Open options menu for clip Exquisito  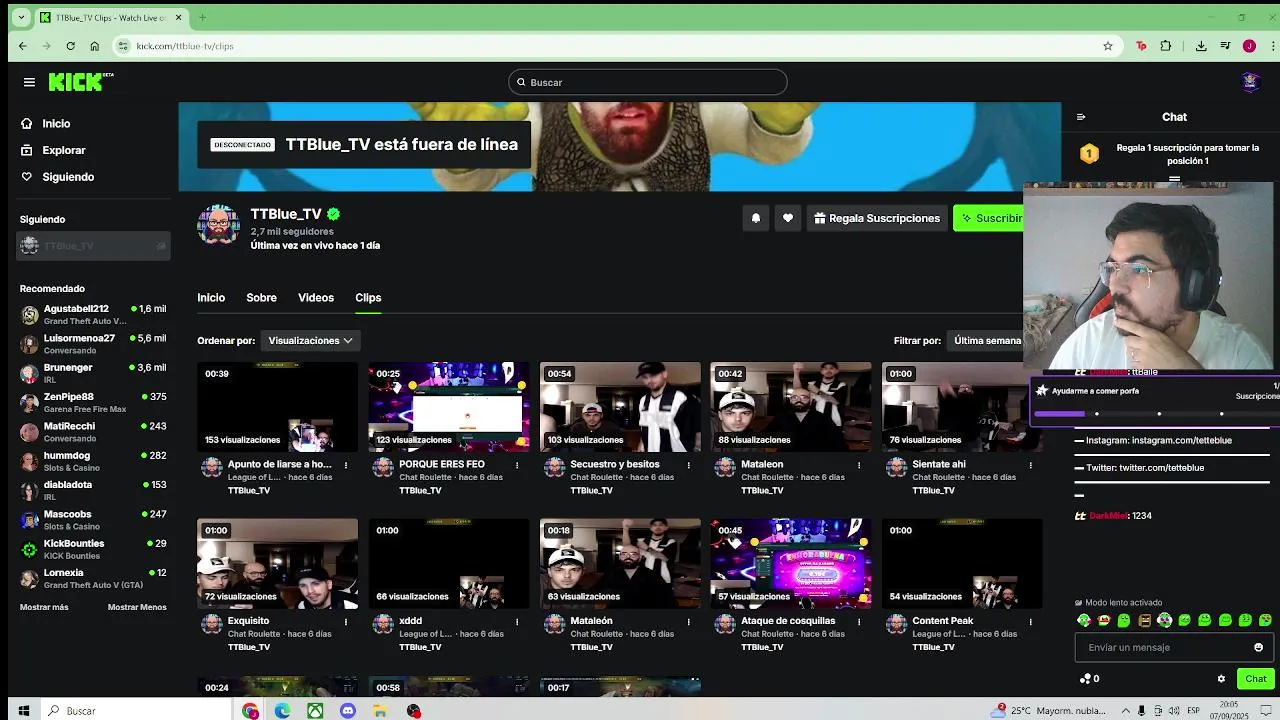pyautogui.click(x=346, y=621)
